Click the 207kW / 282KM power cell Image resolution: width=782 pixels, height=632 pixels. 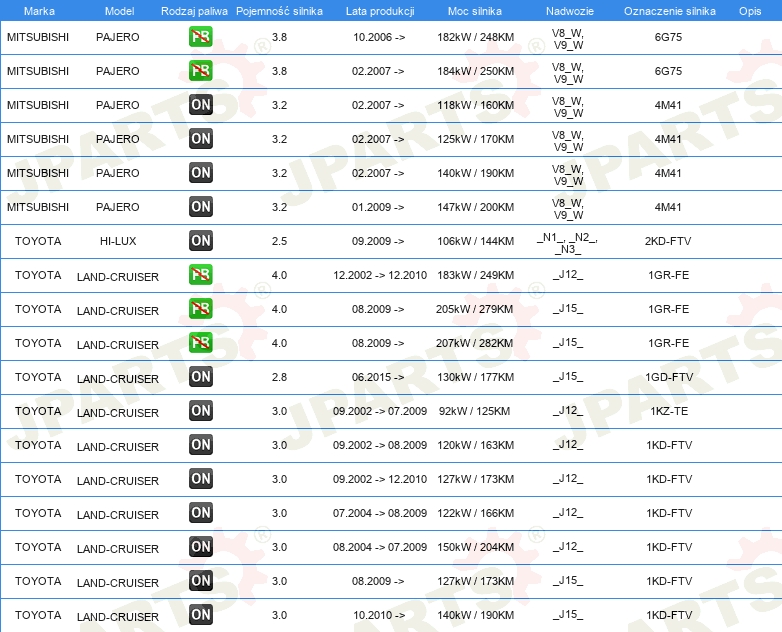point(474,343)
